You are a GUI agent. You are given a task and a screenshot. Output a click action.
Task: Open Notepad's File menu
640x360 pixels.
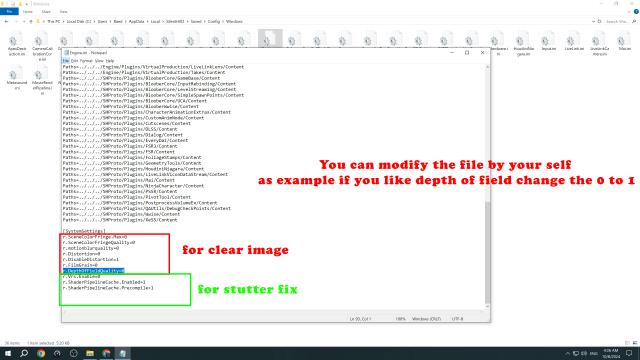pyautogui.click(x=66, y=61)
